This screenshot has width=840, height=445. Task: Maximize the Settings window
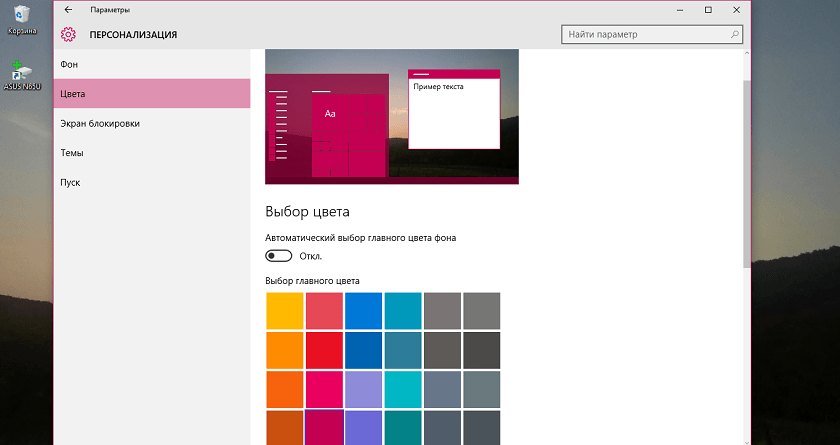[708, 10]
